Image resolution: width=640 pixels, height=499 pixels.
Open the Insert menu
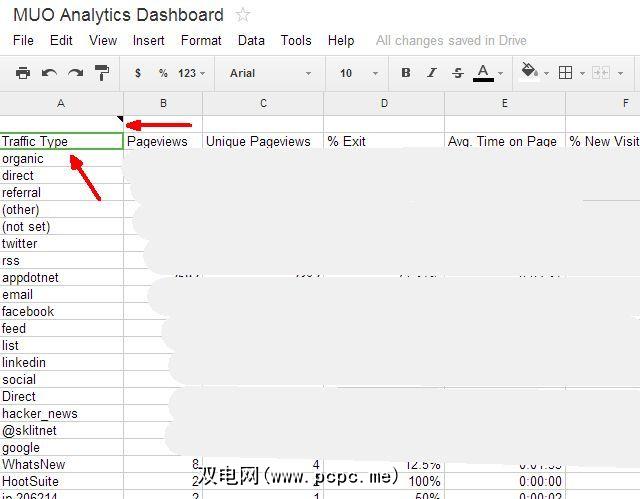pos(149,40)
